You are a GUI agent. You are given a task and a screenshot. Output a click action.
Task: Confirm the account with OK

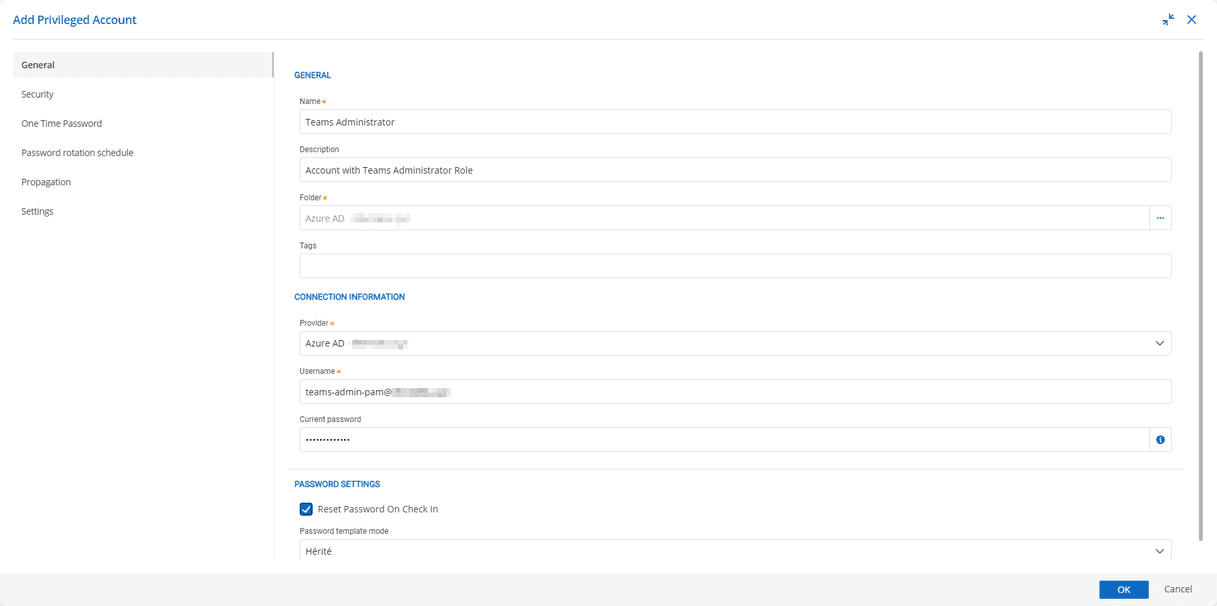click(x=1123, y=589)
